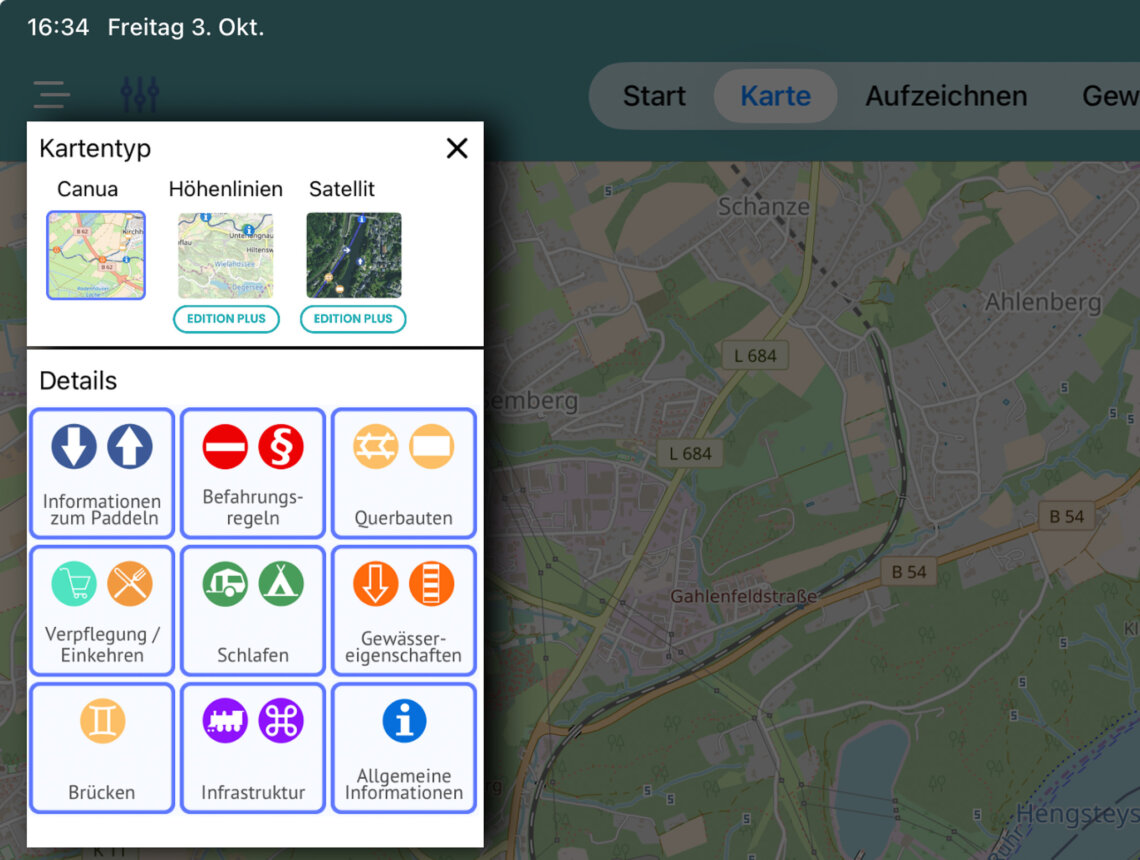
Task: Toggle Allgemeine Informationen layer
Action: [x=404, y=747]
